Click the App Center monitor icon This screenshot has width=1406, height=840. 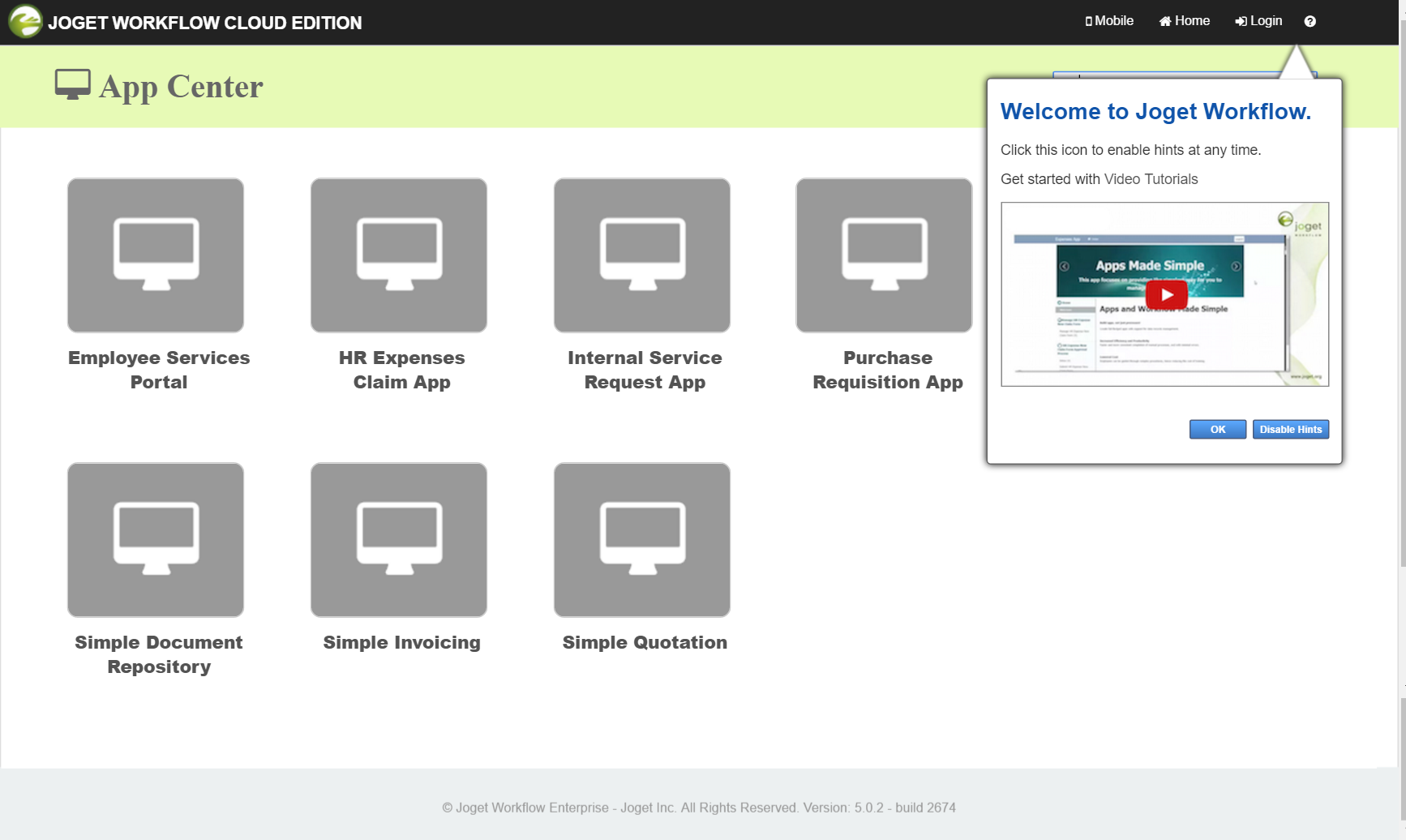point(72,84)
